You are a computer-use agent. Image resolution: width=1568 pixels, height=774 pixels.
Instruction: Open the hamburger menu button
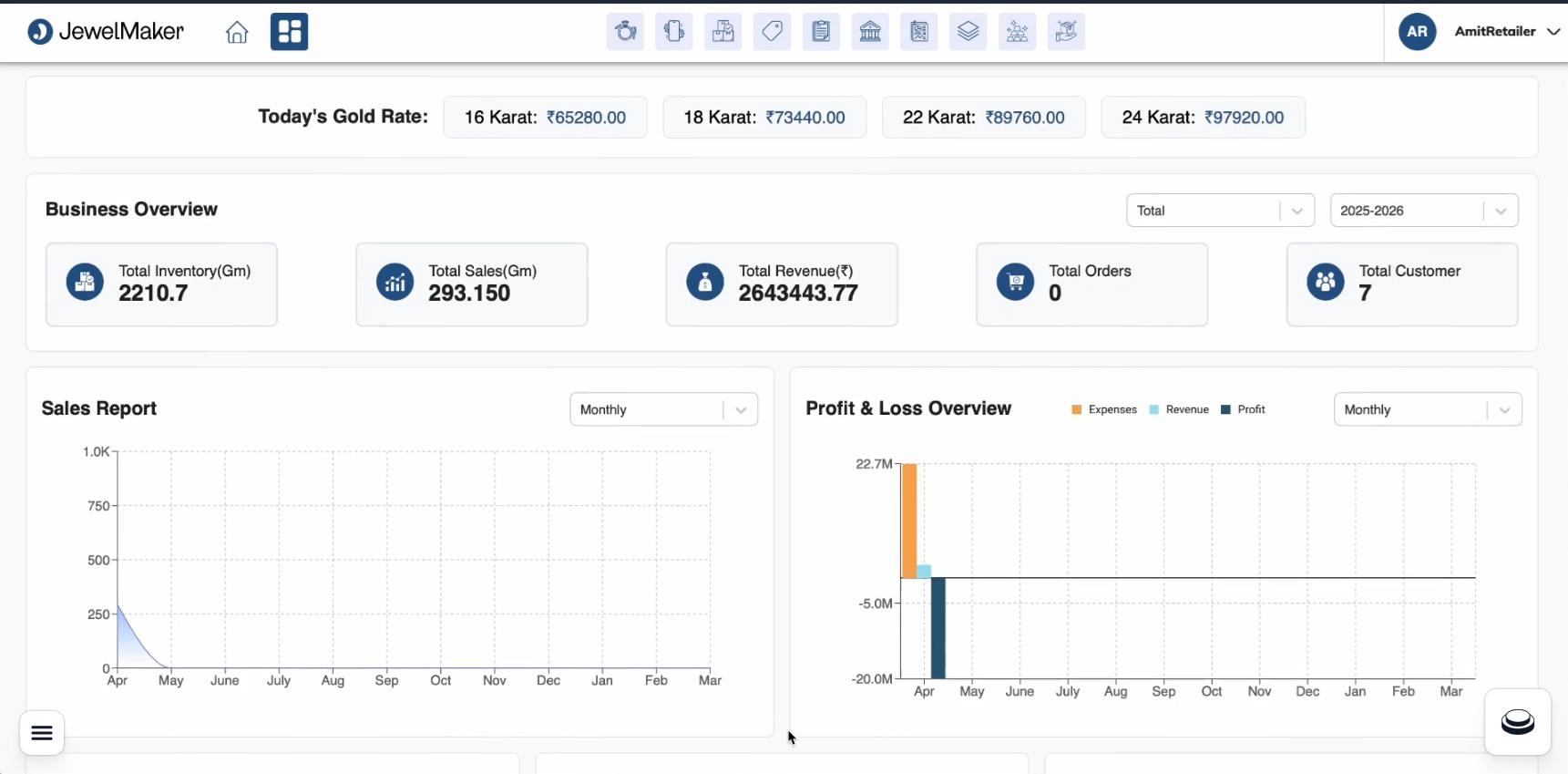click(42, 733)
